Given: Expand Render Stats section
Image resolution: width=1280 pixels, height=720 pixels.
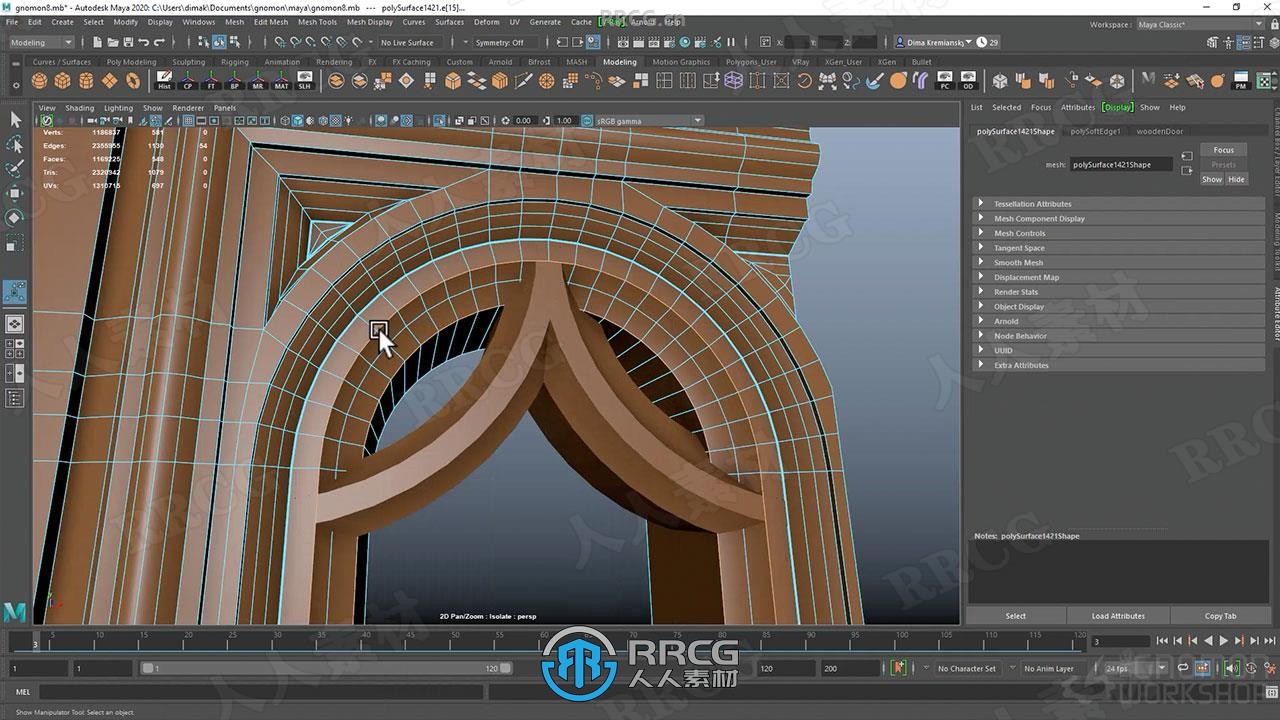Looking at the screenshot, I should 1120,292.
